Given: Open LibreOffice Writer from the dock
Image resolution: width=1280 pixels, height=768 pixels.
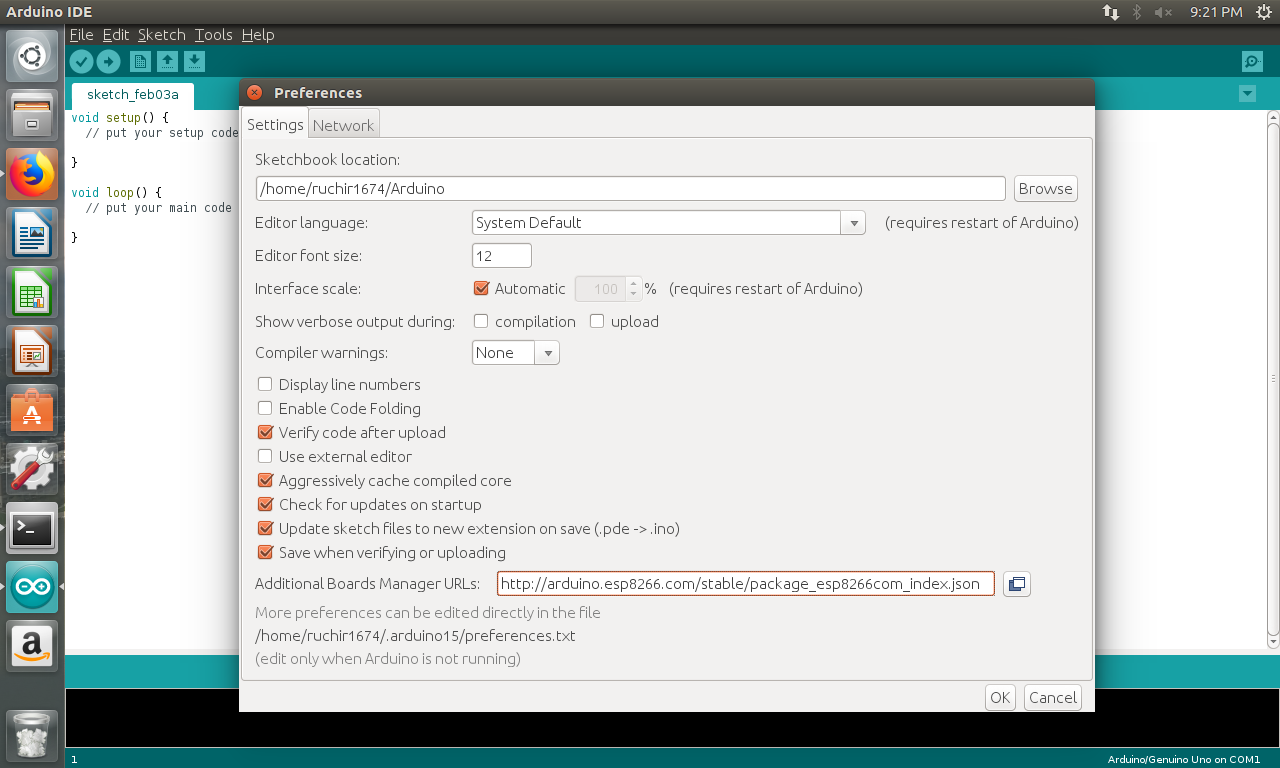Looking at the screenshot, I should pyautogui.click(x=33, y=234).
